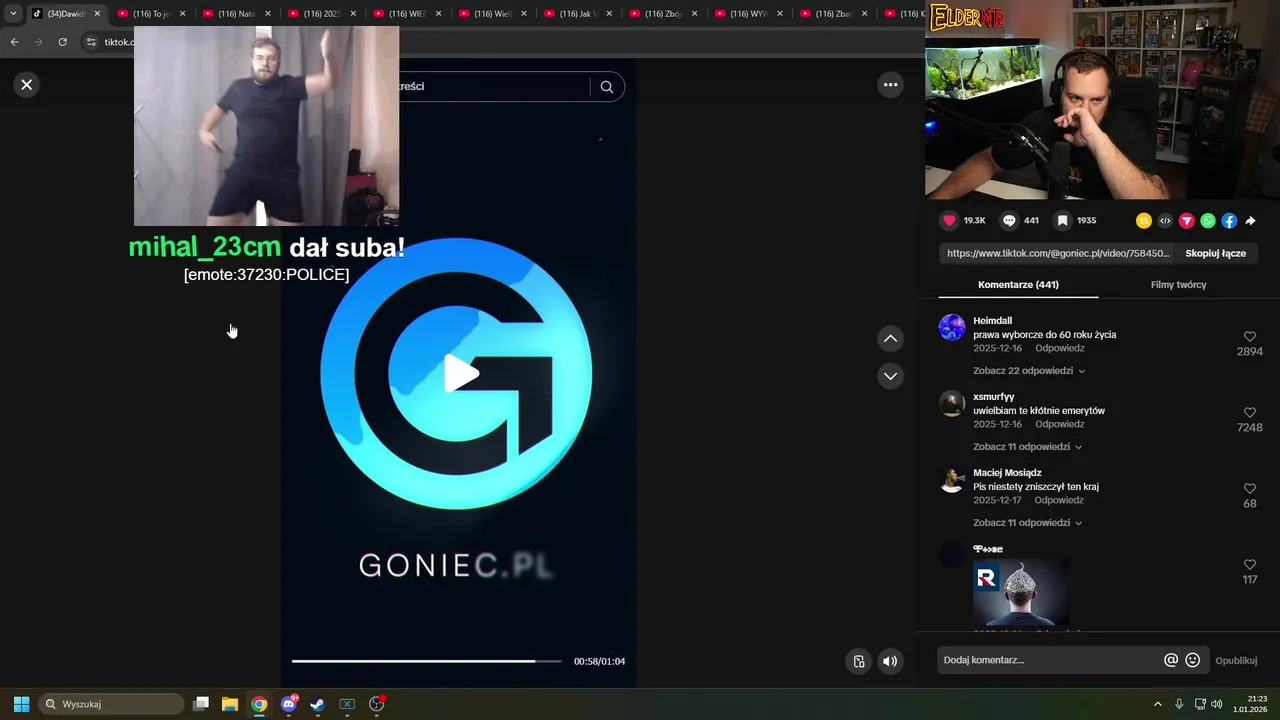Click username Maciej Mosiądz
This screenshot has height=720, width=1280.
tap(1007, 473)
